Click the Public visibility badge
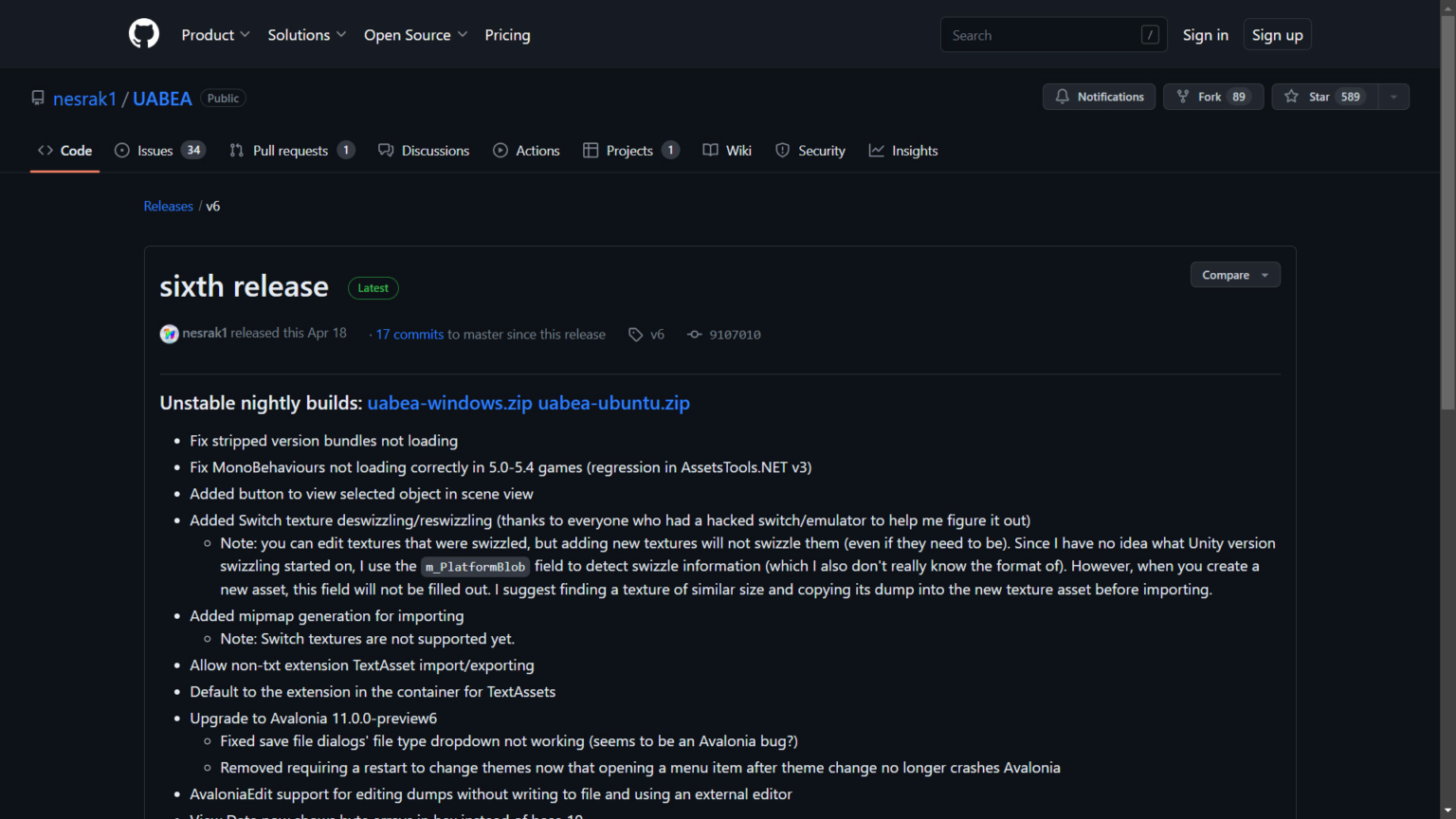Viewport: 1456px width, 819px height. (223, 99)
